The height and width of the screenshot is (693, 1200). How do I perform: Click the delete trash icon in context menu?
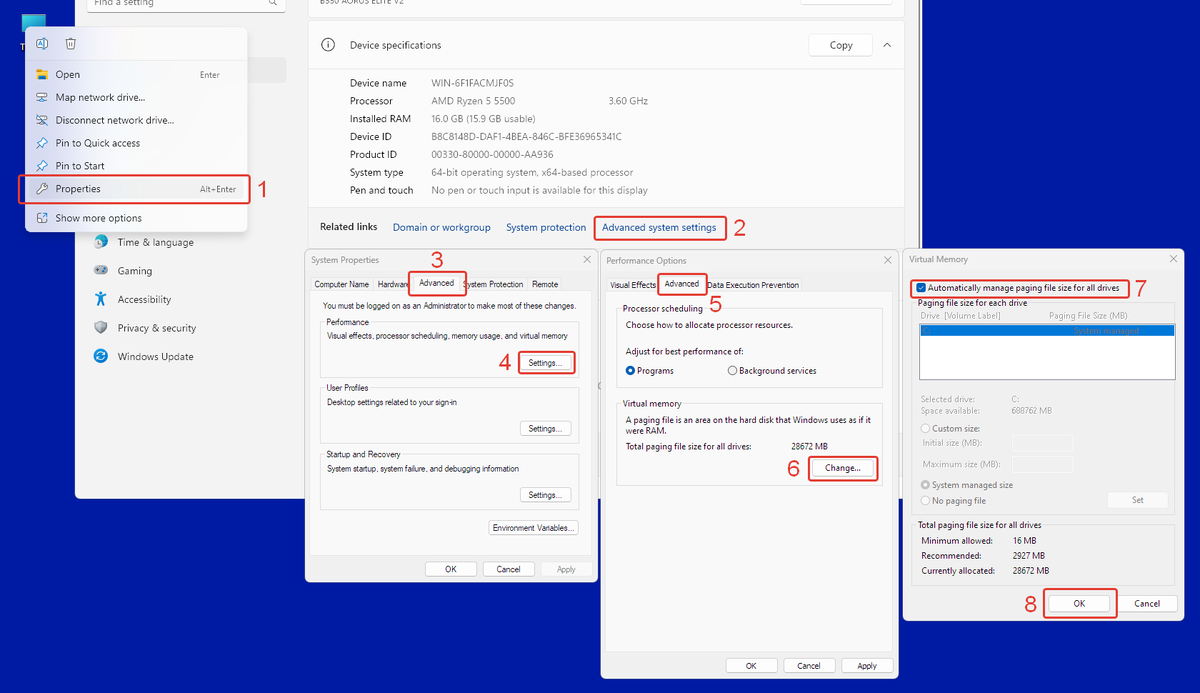[x=71, y=43]
